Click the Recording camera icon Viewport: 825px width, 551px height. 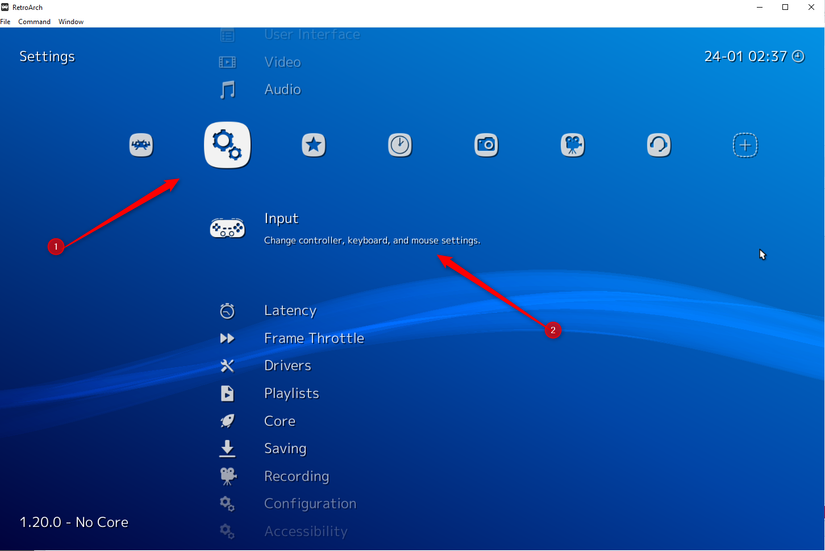pos(228,476)
